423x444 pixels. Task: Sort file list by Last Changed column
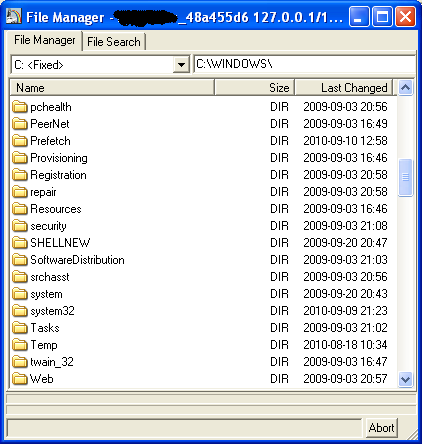(x=344, y=88)
